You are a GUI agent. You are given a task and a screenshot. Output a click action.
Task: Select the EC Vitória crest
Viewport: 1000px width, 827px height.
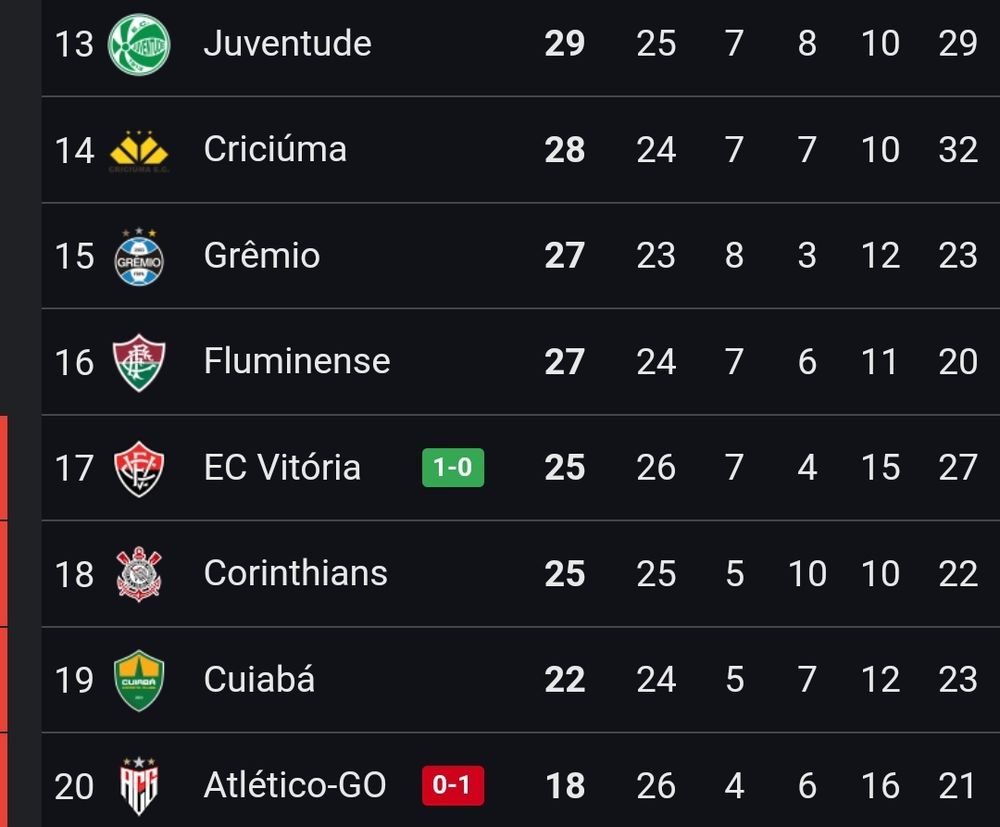pyautogui.click(x=139, y=468)
